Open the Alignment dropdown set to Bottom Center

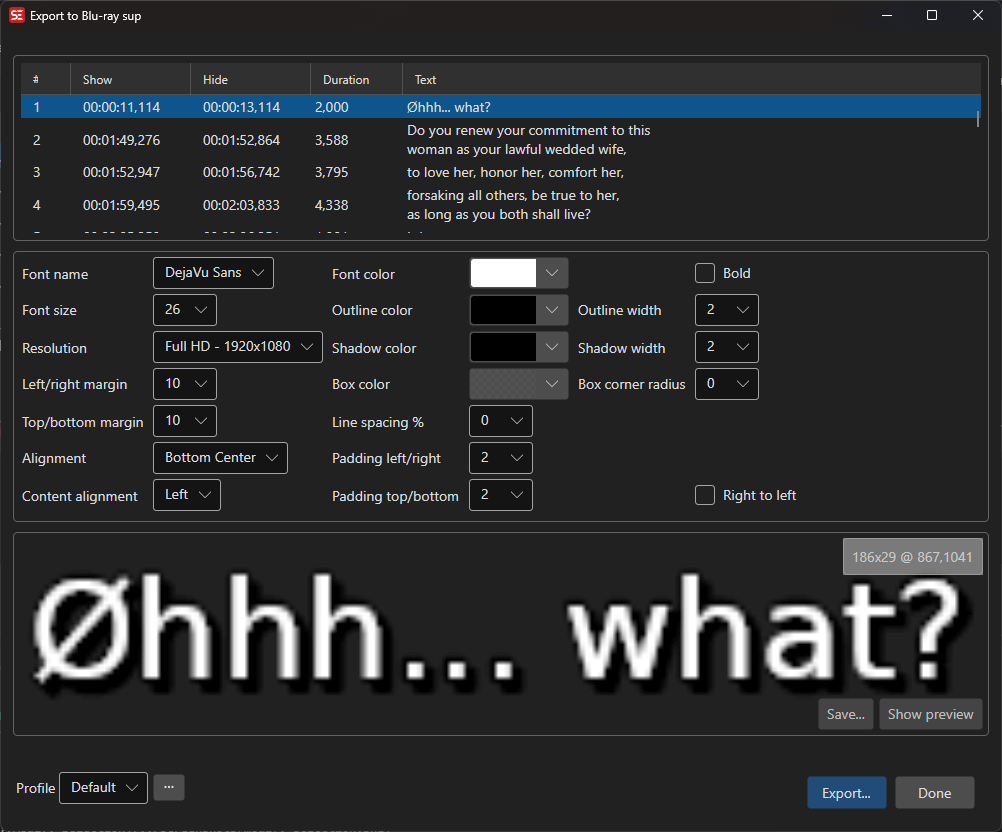coord(220,457)
